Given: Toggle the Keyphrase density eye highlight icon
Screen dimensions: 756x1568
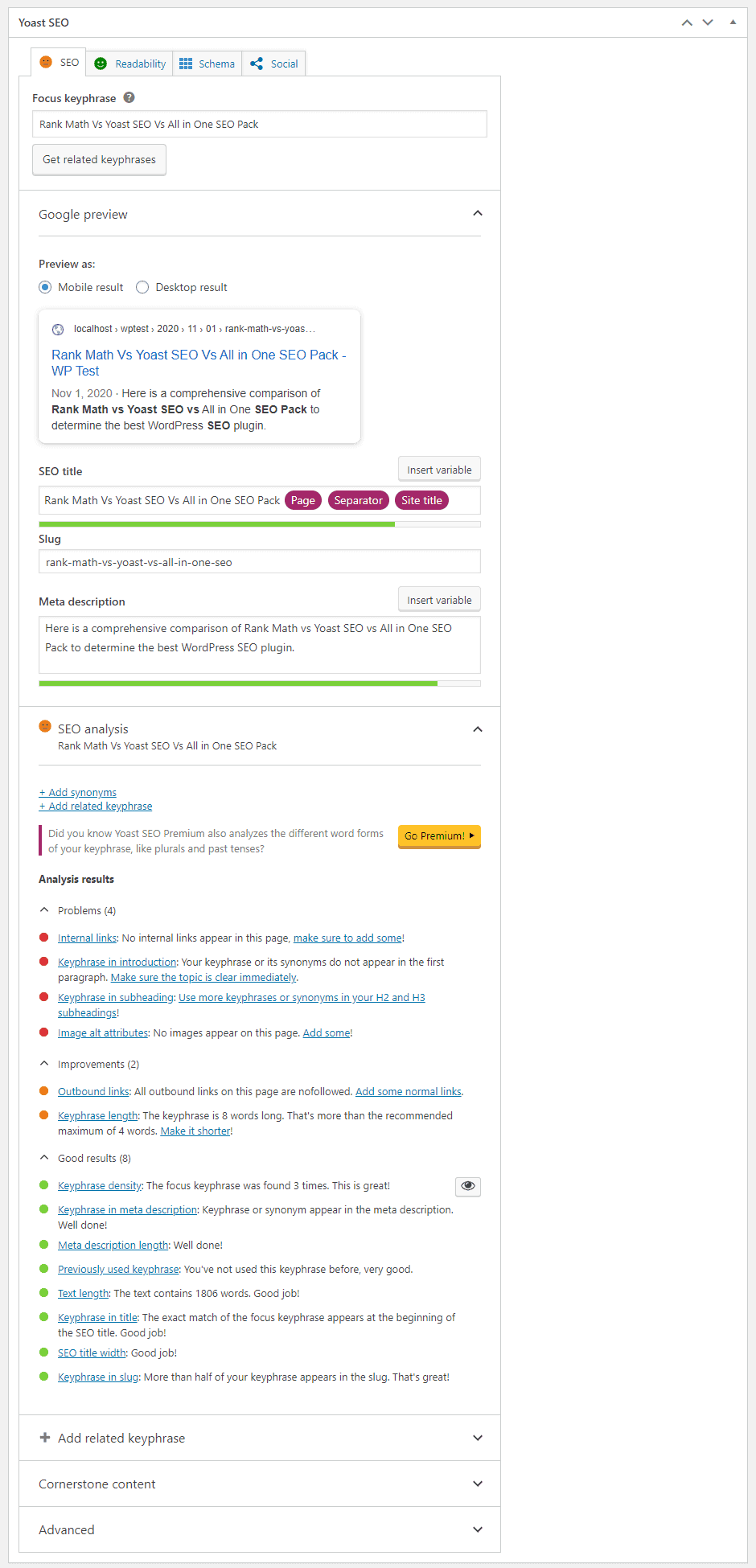Looking at the screenshot, I should (468, 1186).
